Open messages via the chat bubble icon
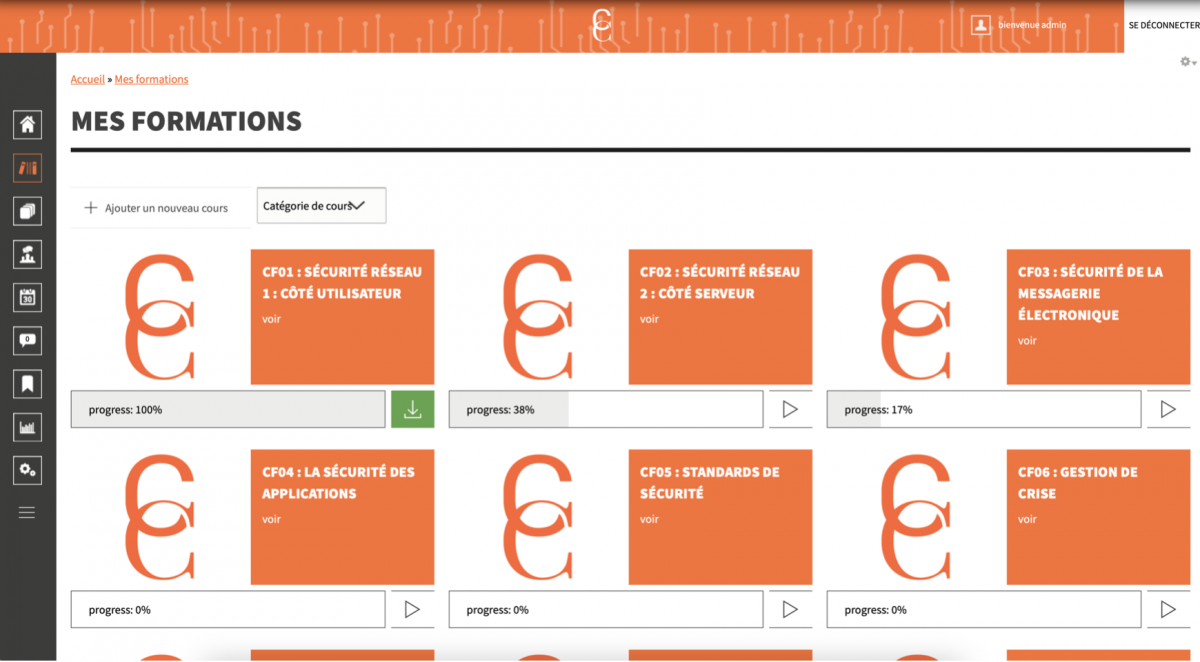Viewport: 1200px width, 662px height. coord(27,340)
